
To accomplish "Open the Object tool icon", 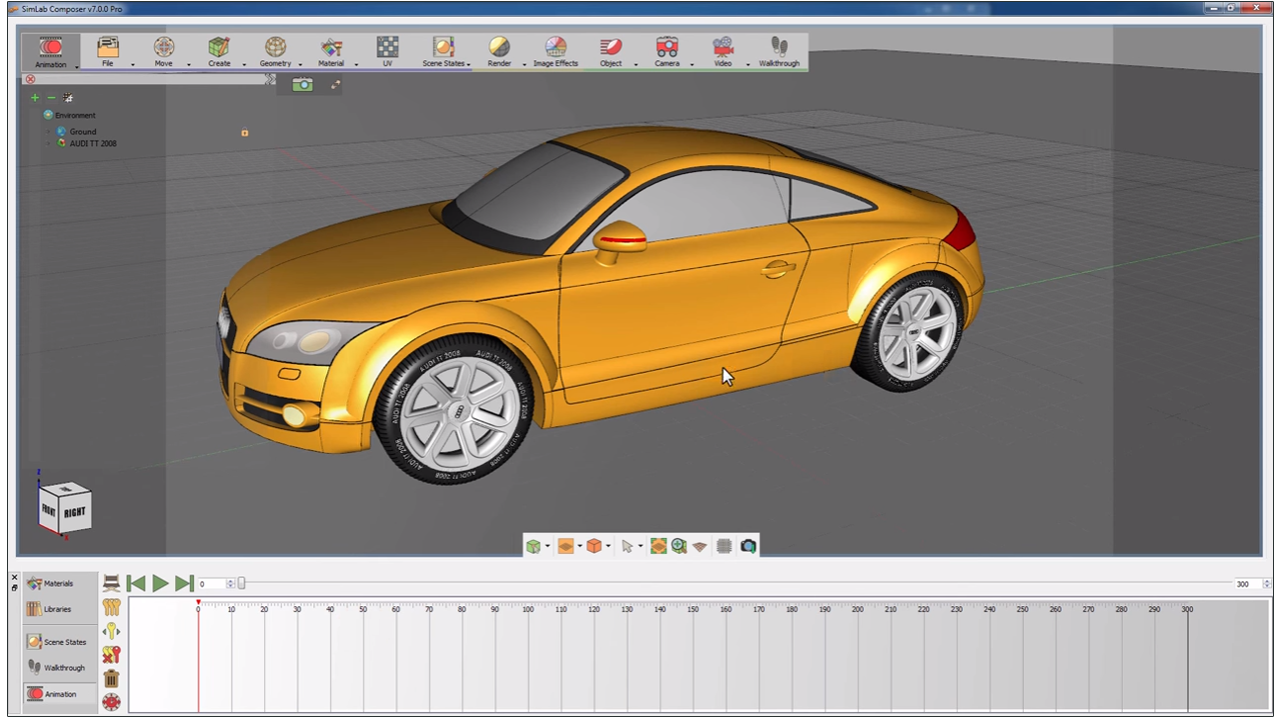I will pos(611,48).
